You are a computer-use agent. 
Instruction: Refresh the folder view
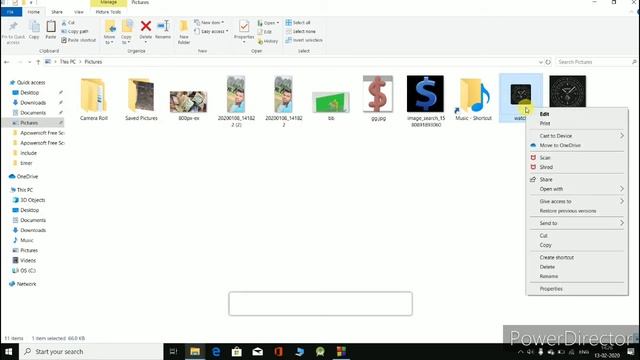pyautogui.click(x=548, y=62)
